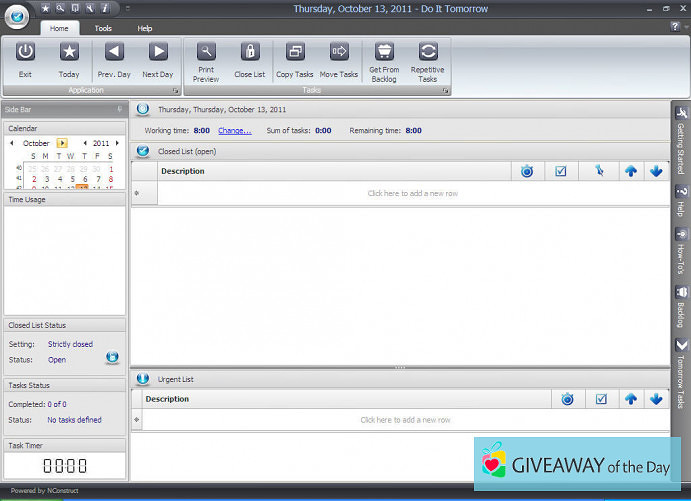
Task: Open the Help ribbon tab
Action: coord(145,28)
